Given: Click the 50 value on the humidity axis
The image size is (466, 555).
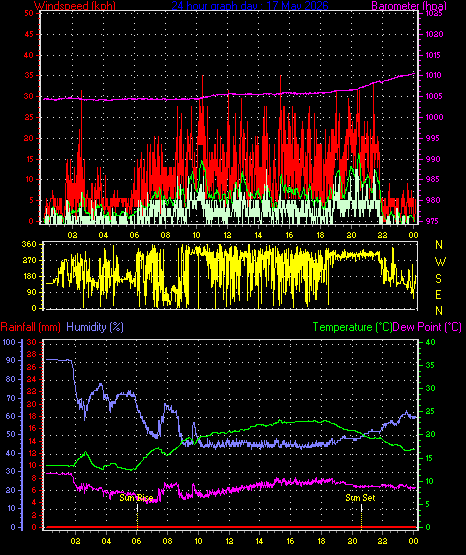Looking at the screenshot, I should (x=11, y=435).
